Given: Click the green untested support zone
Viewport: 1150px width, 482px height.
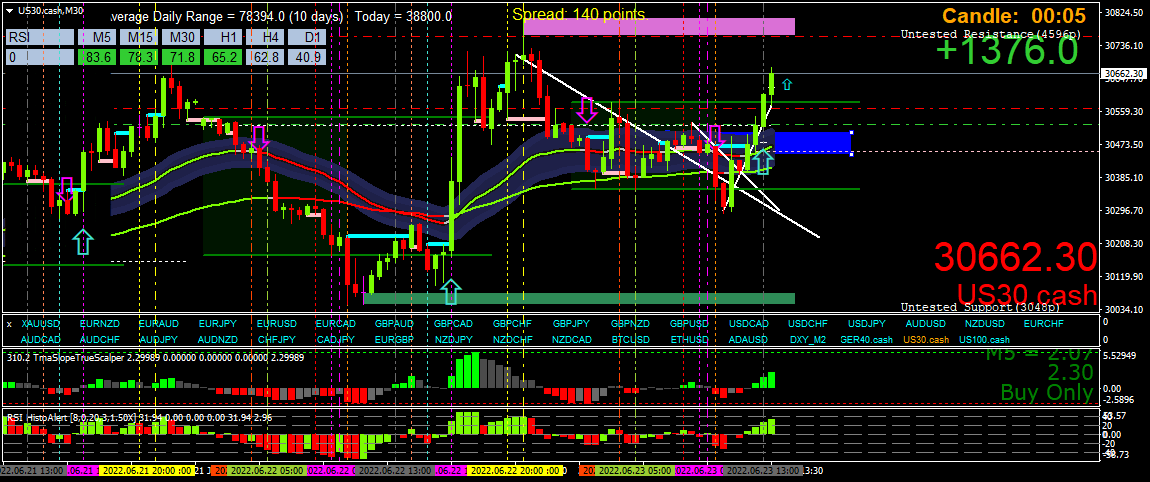Looking at the screenshot, I should point(579,298).
